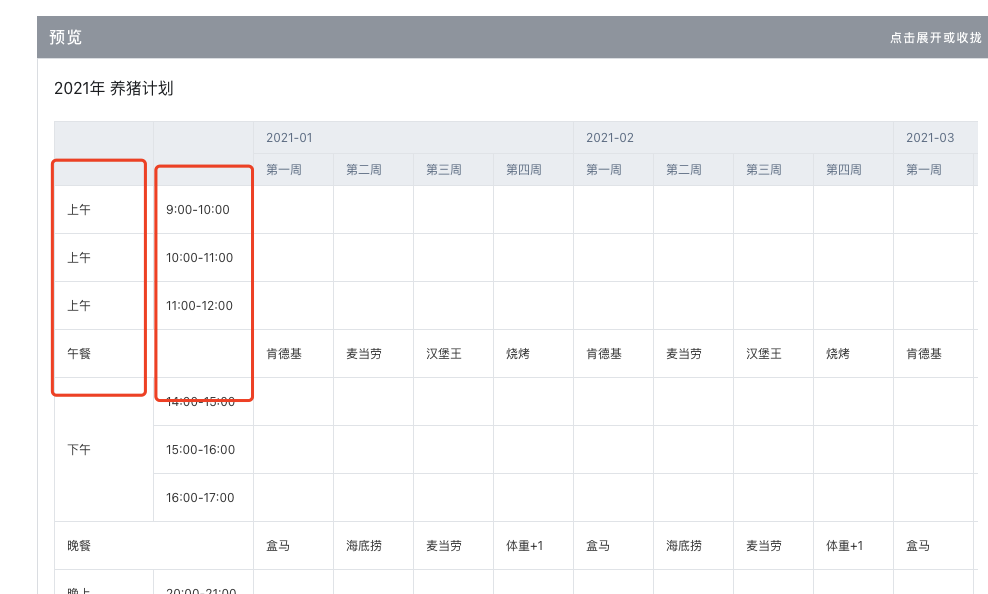Click 第三周 under 2021-01
Image resolution: width=988 pixels, height=594 pixels.
coord(444,169)
